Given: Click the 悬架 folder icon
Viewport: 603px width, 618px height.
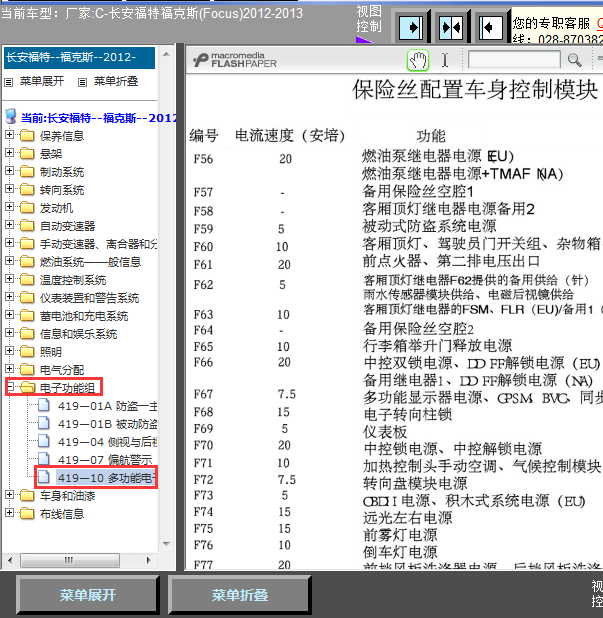Looking at the screenshot, I should coord(27,153).
